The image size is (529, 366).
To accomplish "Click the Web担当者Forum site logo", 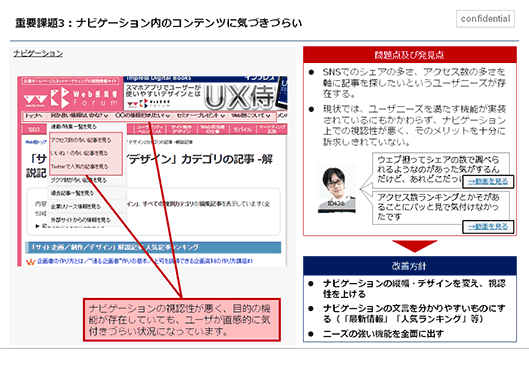I will pyautogui.click(x=71, y=97).
